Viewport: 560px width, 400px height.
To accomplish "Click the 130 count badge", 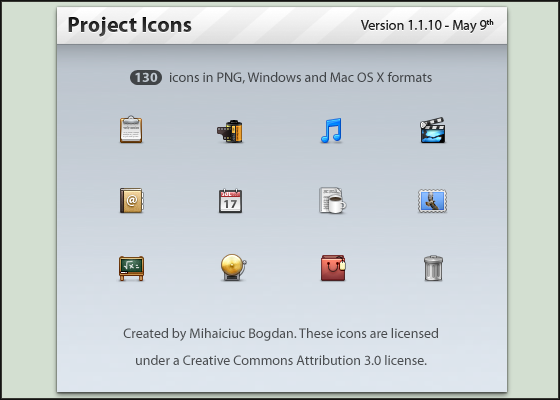I will [x=146, y=78].
